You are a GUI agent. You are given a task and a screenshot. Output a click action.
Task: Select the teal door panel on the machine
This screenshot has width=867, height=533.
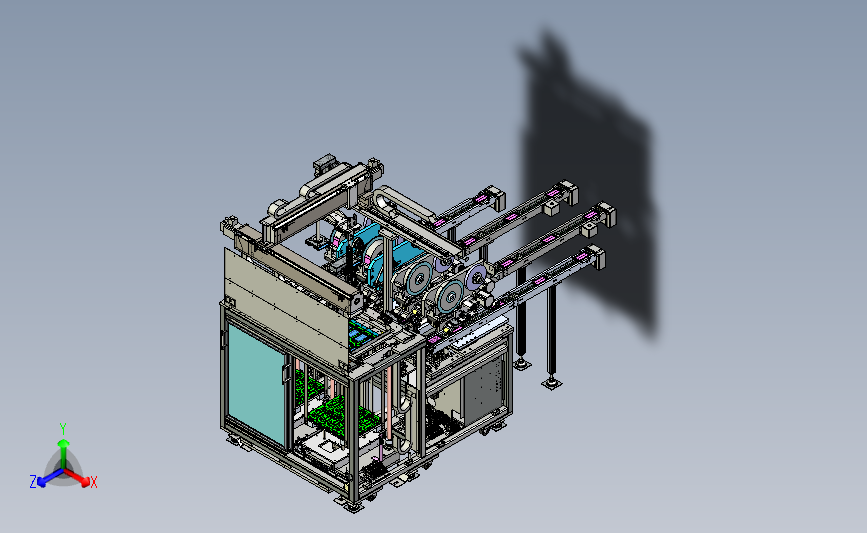pos(255,384)
